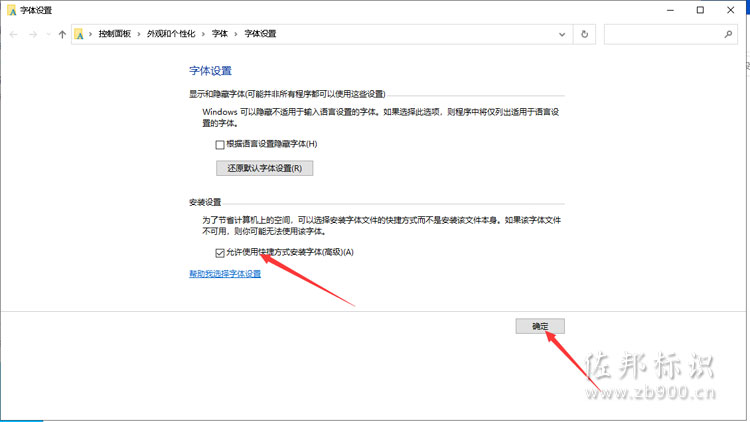Screen dimensions: 750x422
Task: Expand chevron after 控制面板 breadcrumb
Action: [x=139, y=34]
